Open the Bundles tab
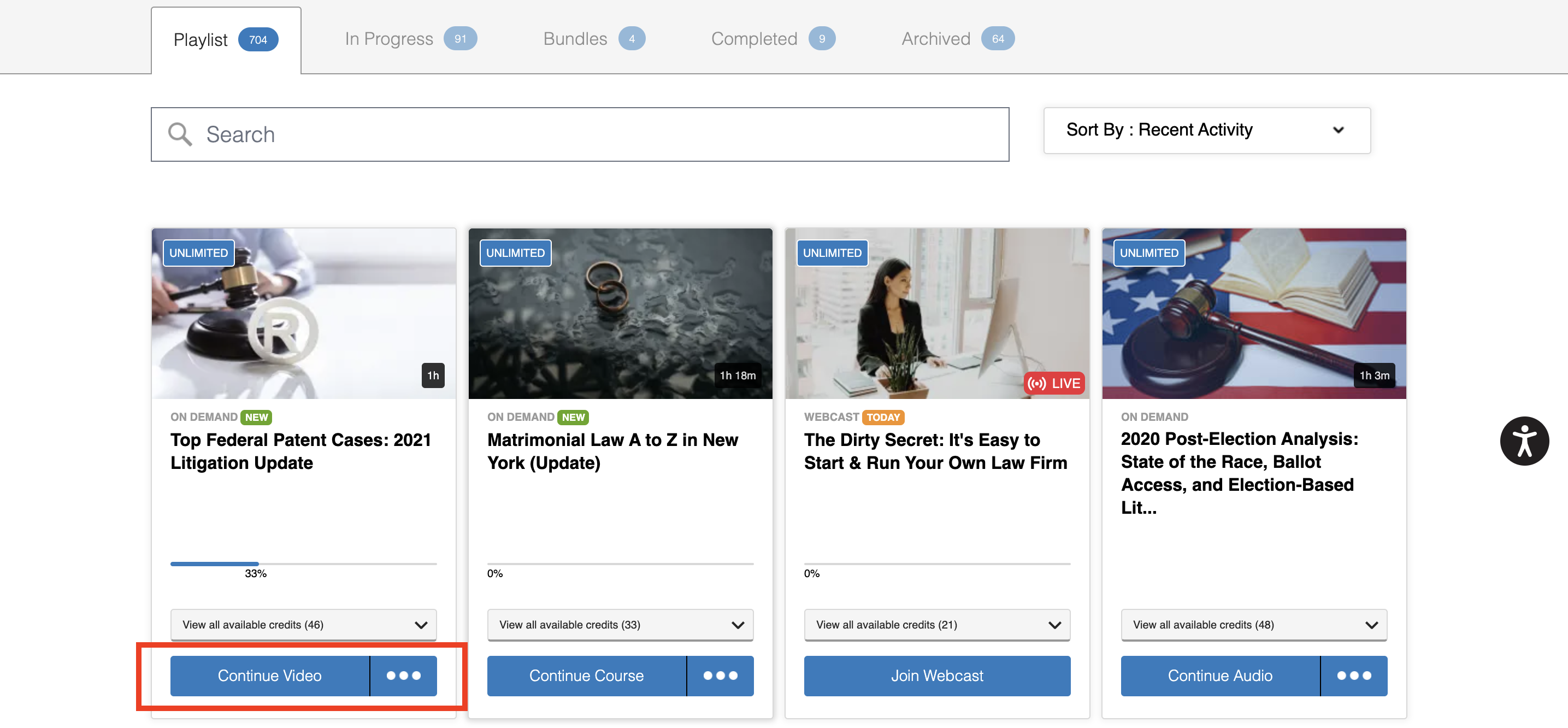This screenshot has height=728, width=1568. coord(594,39)
